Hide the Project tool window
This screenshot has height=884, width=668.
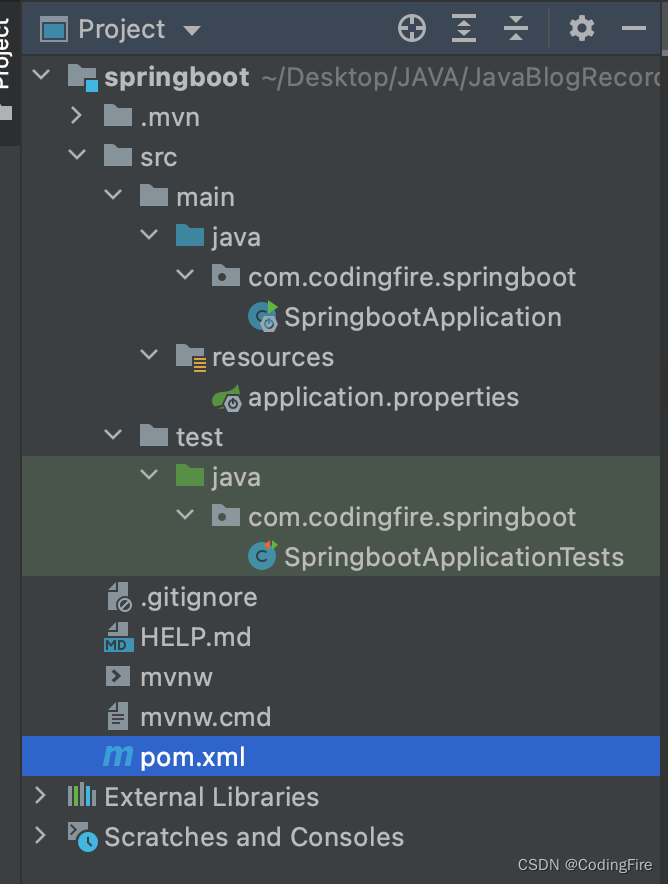click(x=634, y=29)
